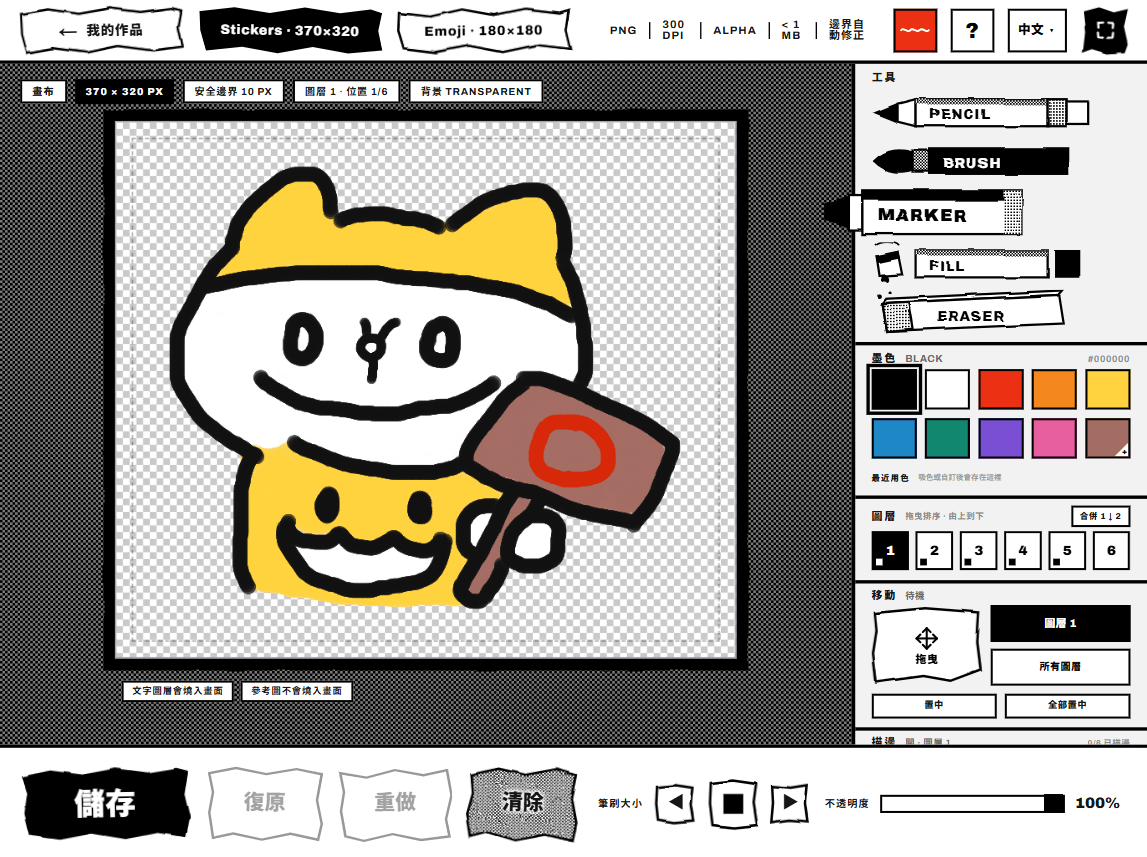Select the 拖曳 drag move tool
Viewport: 1147px width, 857px height.
tap(927, 645)
